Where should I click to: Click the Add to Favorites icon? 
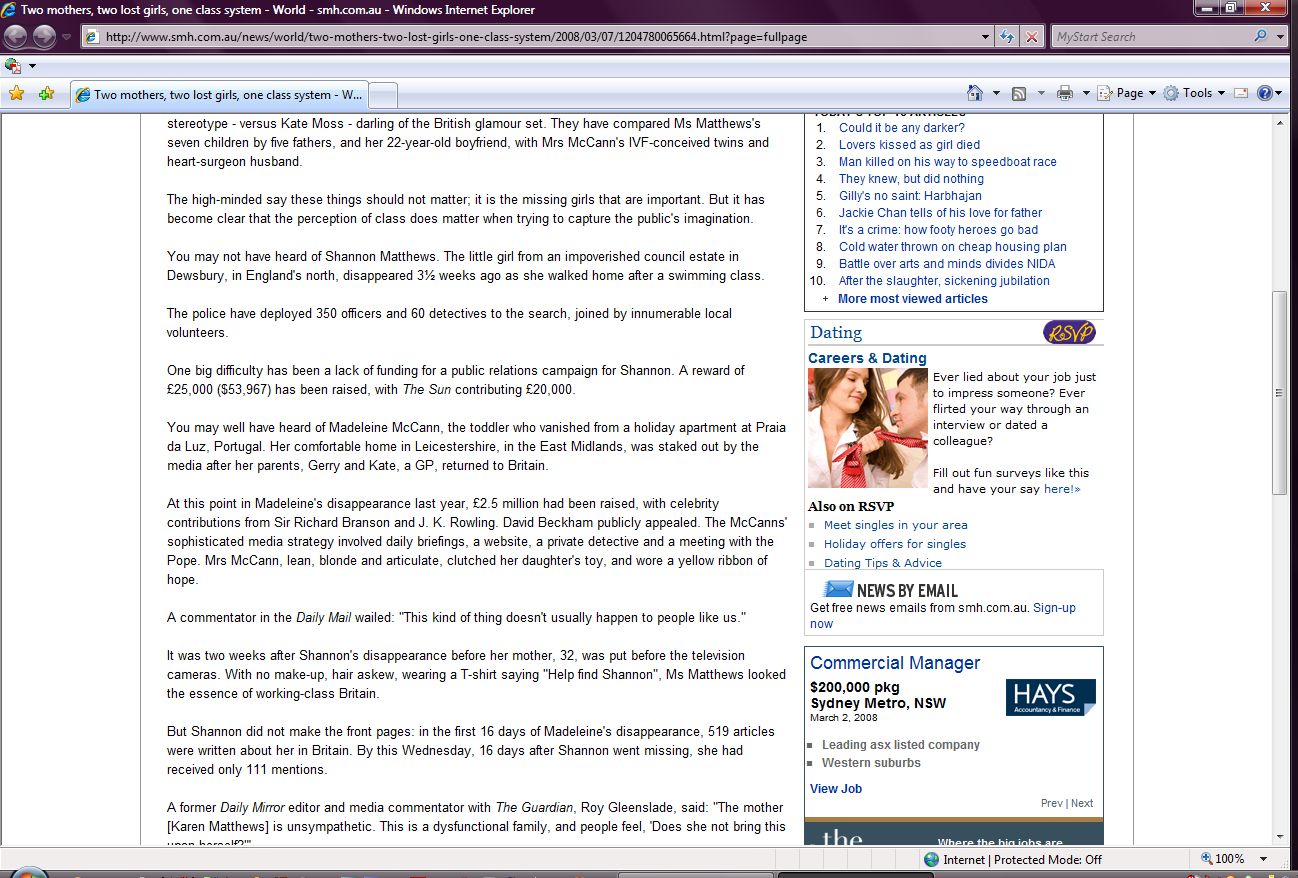[46, 94]
